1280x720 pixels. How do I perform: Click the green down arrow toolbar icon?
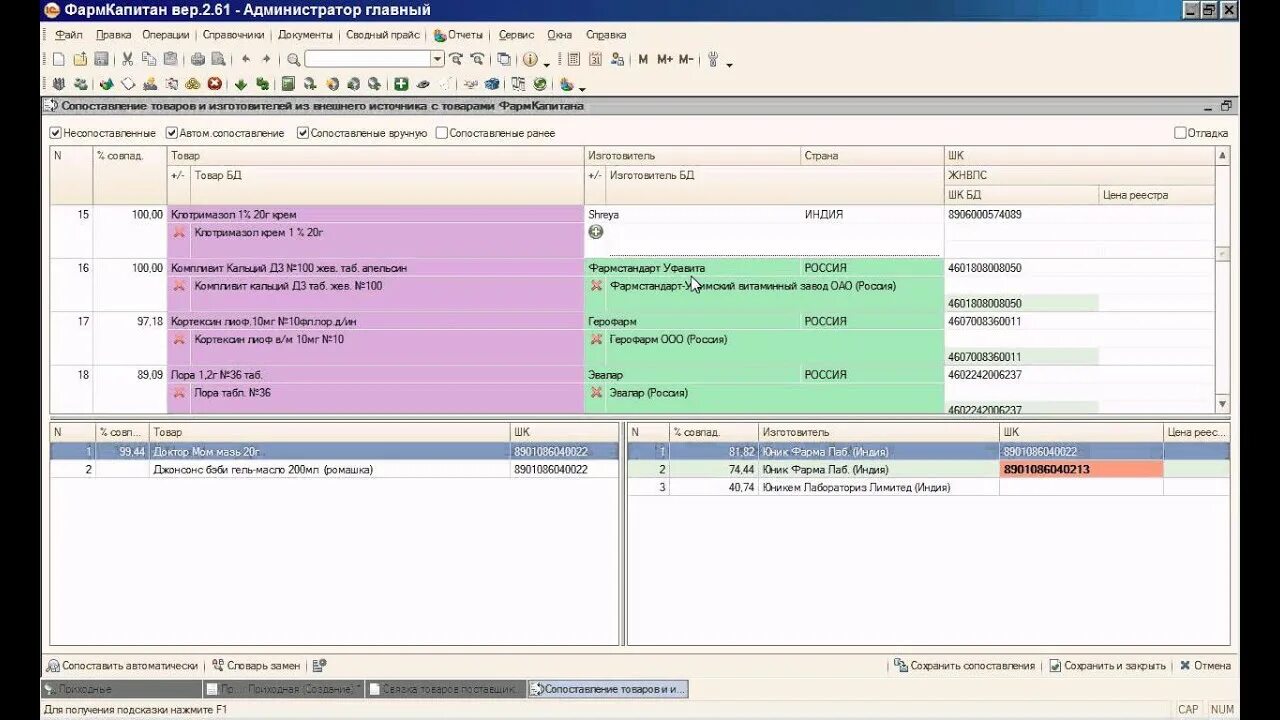point(241,84)
